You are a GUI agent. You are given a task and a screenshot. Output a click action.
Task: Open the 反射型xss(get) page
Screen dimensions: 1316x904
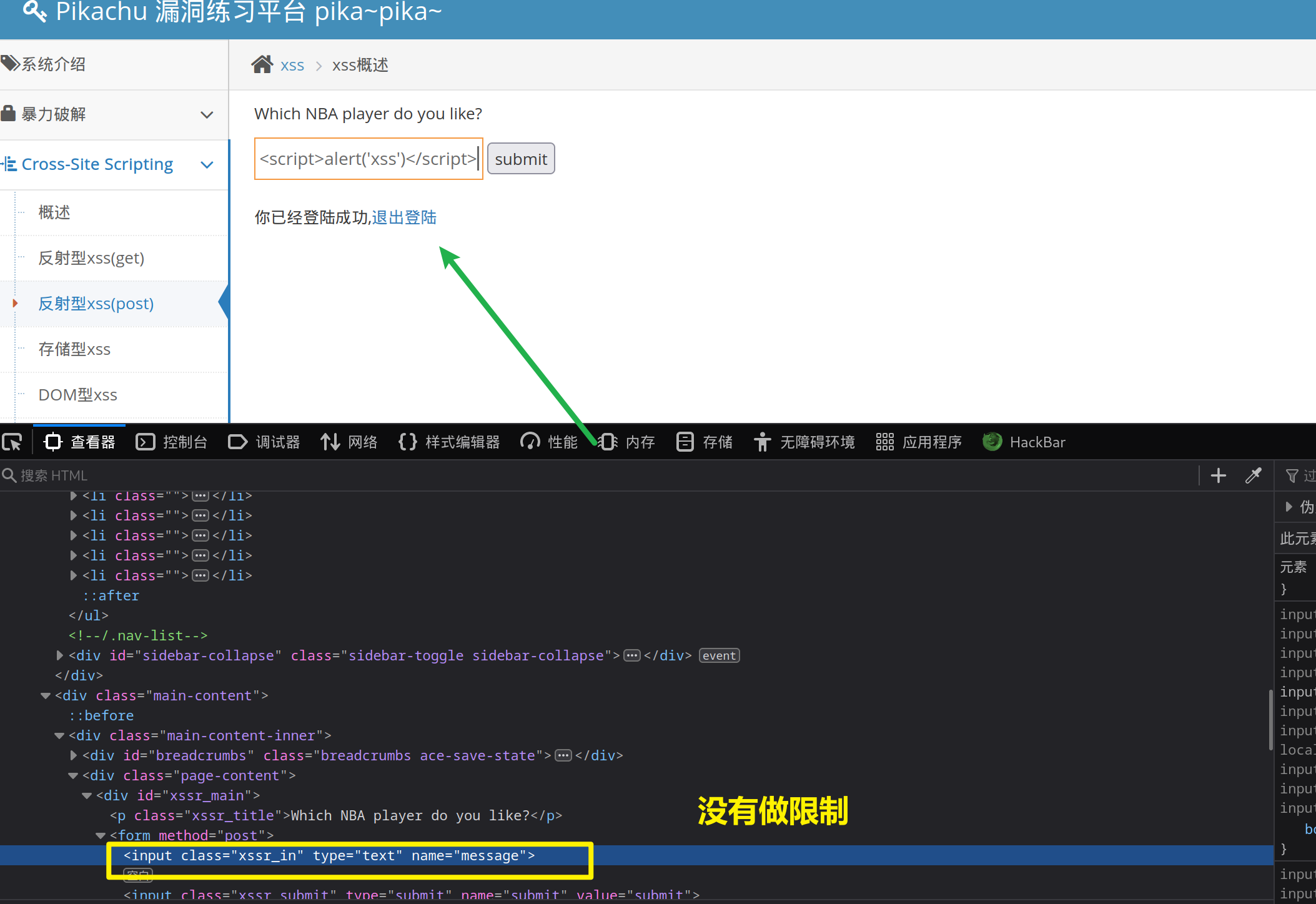[x=91, y=258]
